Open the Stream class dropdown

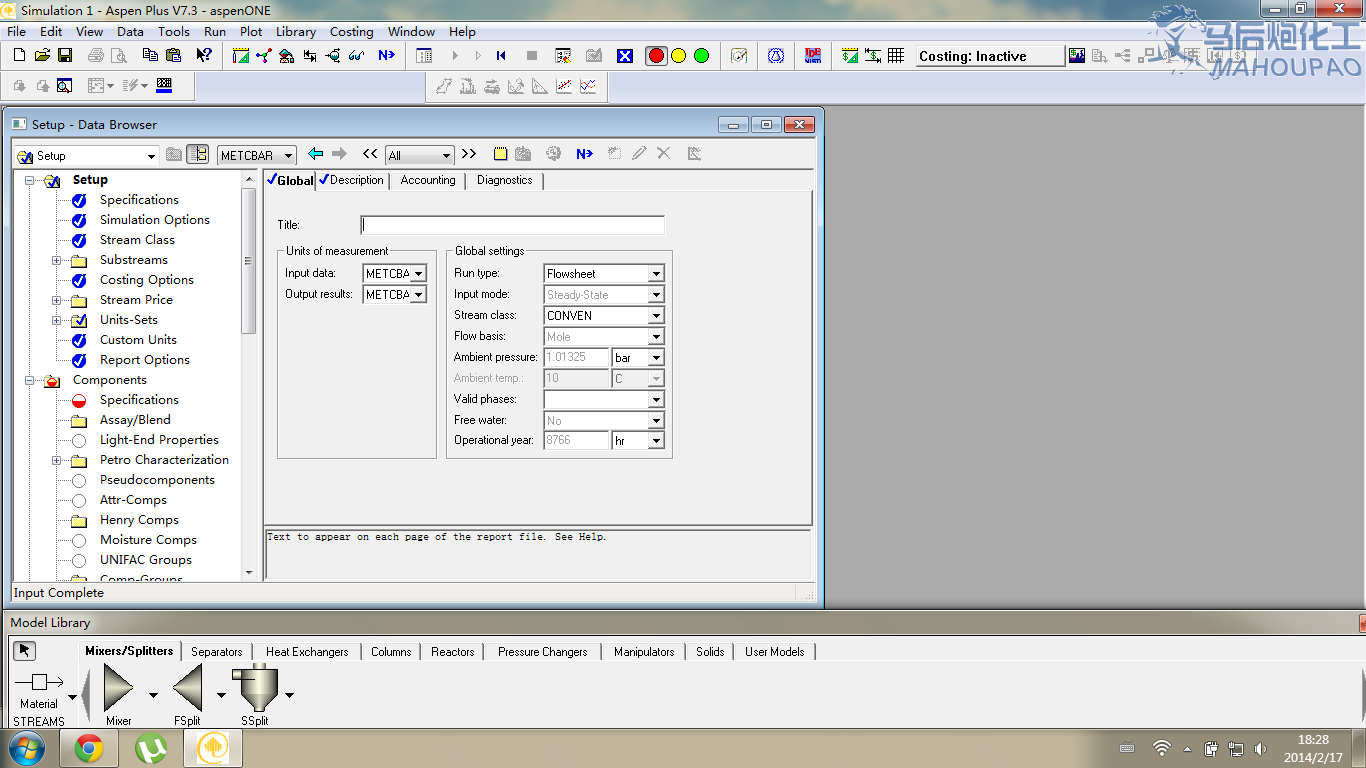(656, 316)
